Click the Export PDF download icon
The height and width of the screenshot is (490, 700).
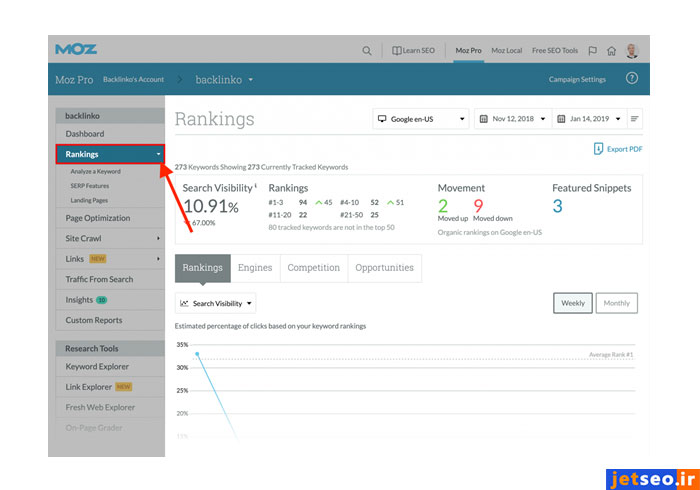coord(599,149)
